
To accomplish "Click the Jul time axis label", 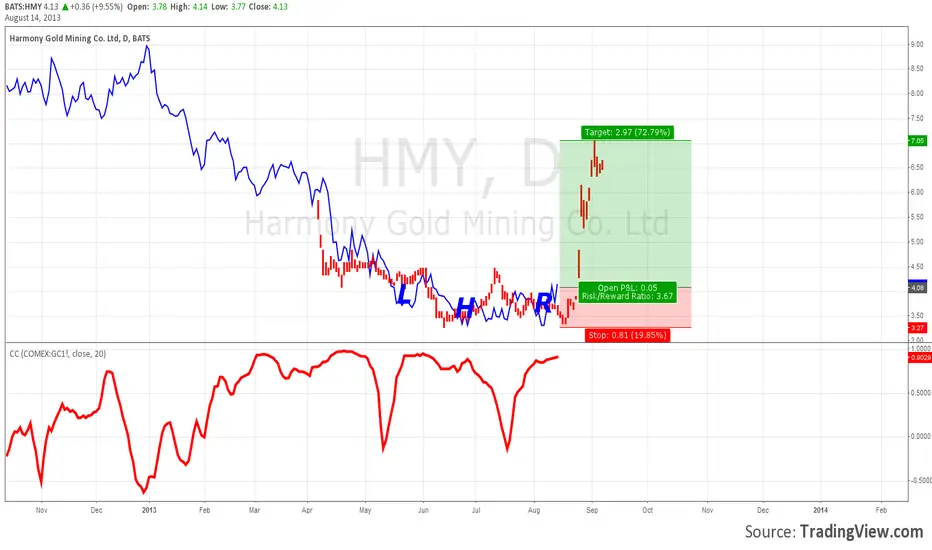I will pyautogui.click(x=476, y=510).
